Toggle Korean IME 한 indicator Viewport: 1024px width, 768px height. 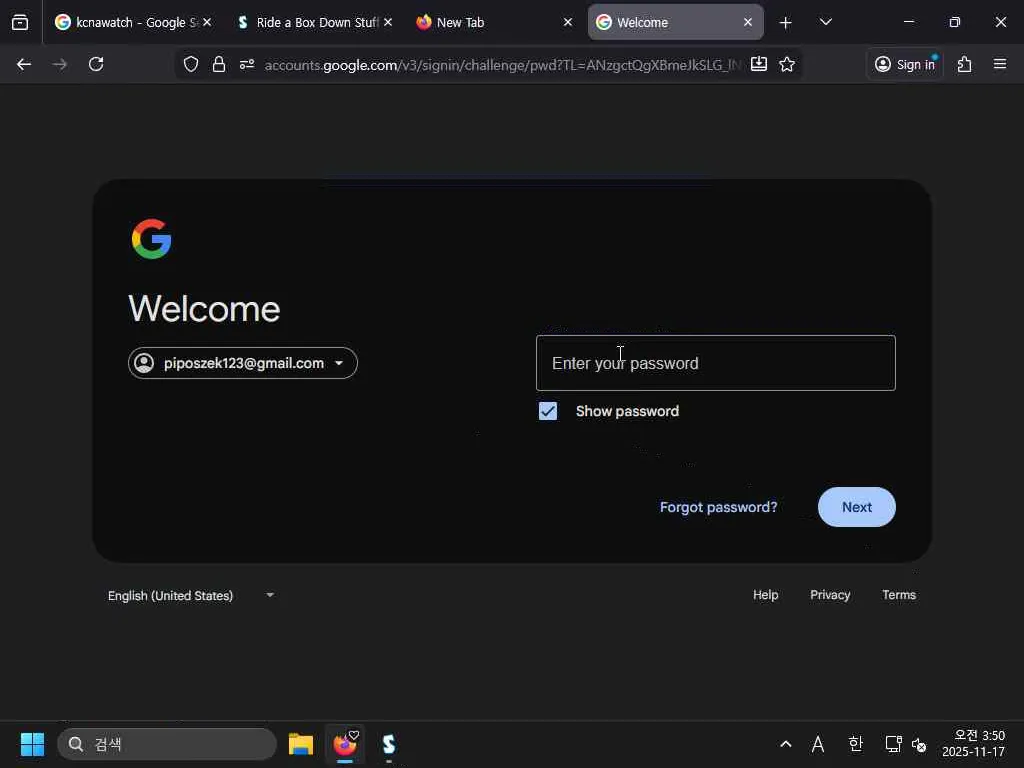[x=856, y=744]
